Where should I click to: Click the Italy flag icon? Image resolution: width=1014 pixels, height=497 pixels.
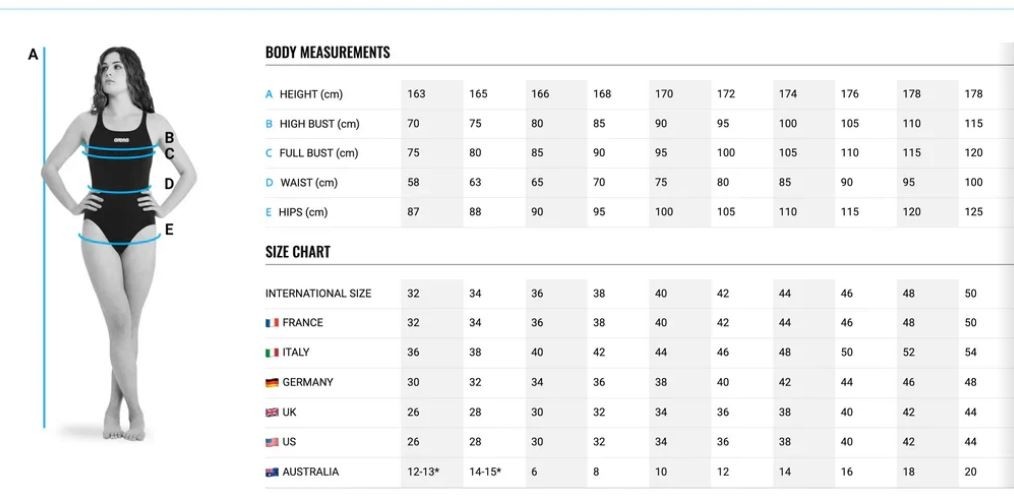(272, 352)
